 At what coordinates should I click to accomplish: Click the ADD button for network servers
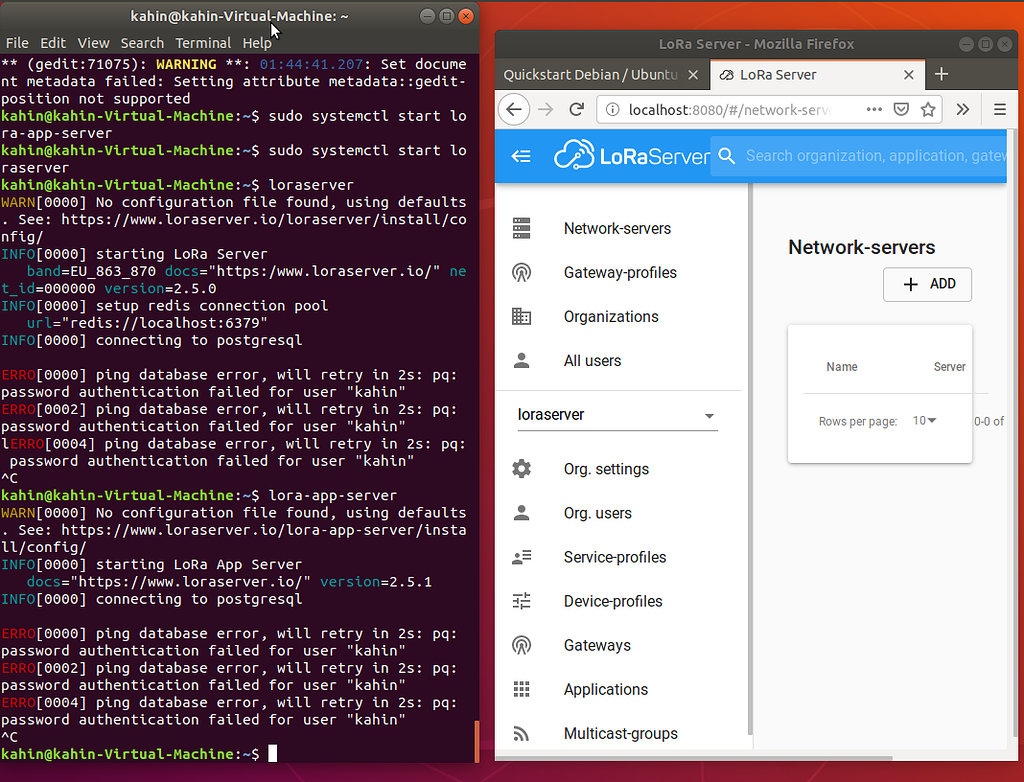pos(927,284)
